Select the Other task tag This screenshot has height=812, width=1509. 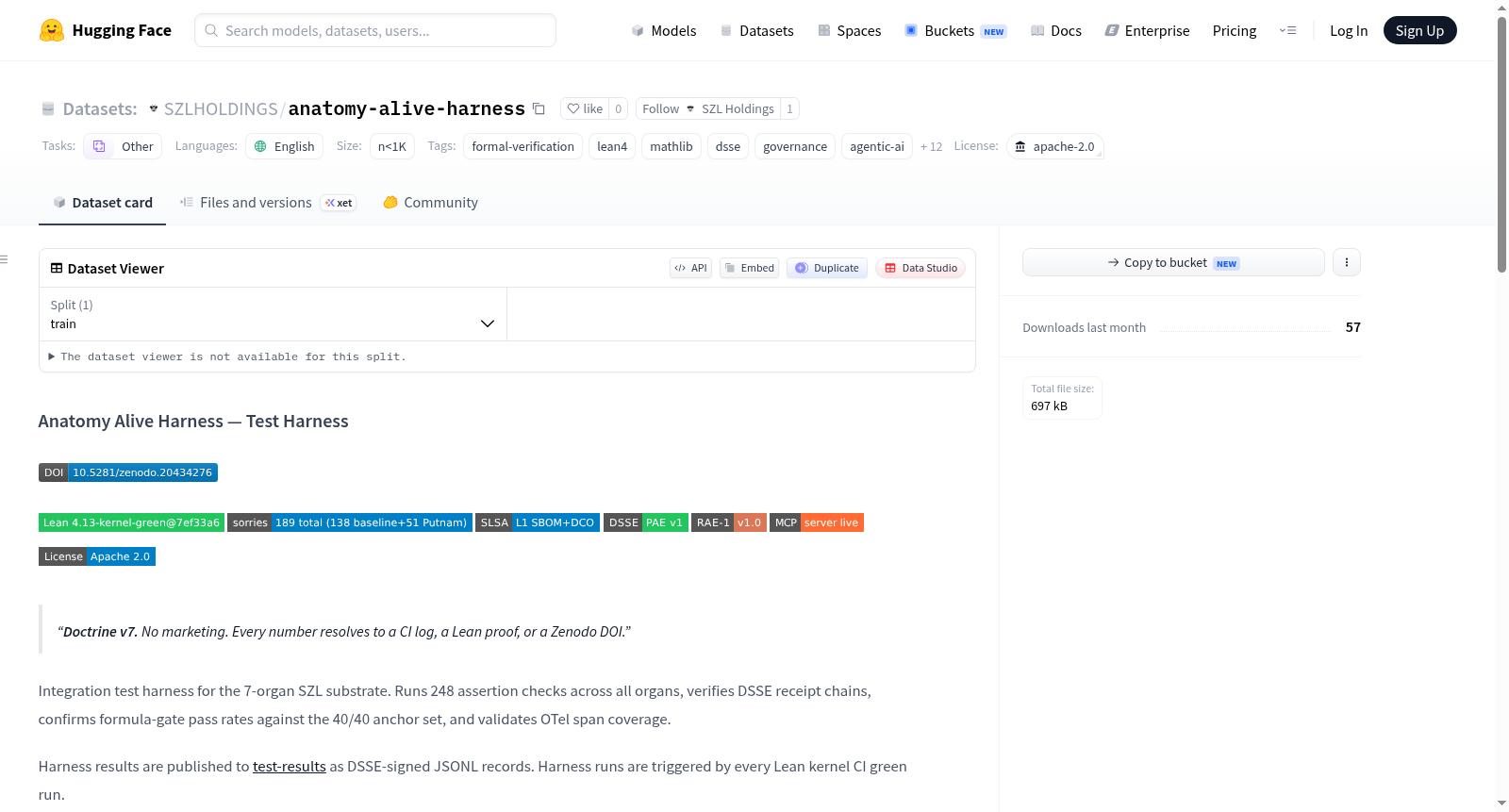pyautogui.click(x=123, y=146)
